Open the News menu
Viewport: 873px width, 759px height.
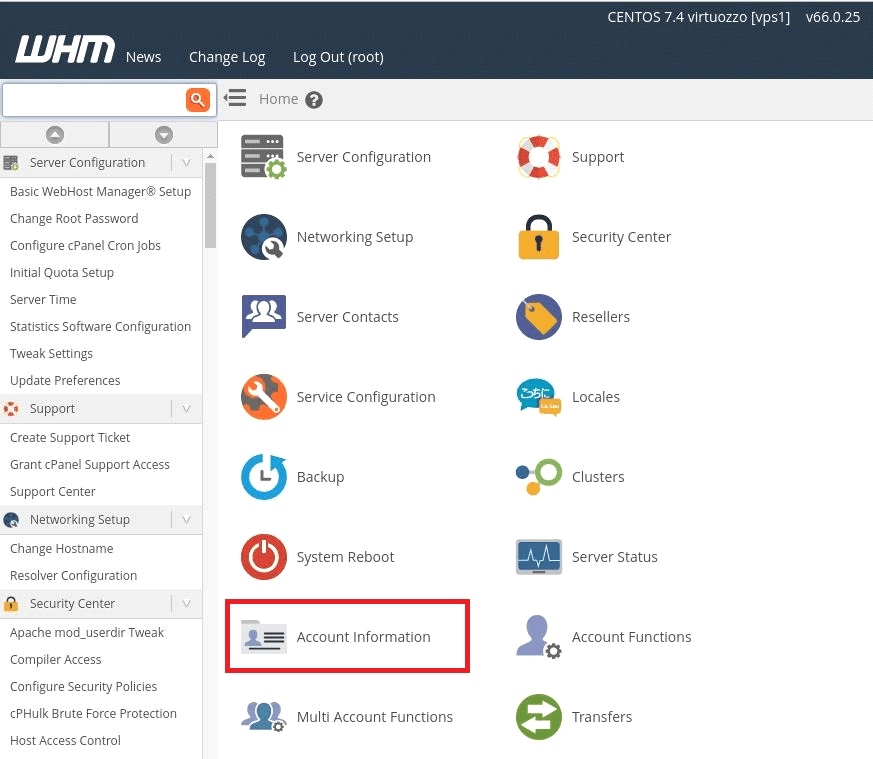click(x=143, y=57)
